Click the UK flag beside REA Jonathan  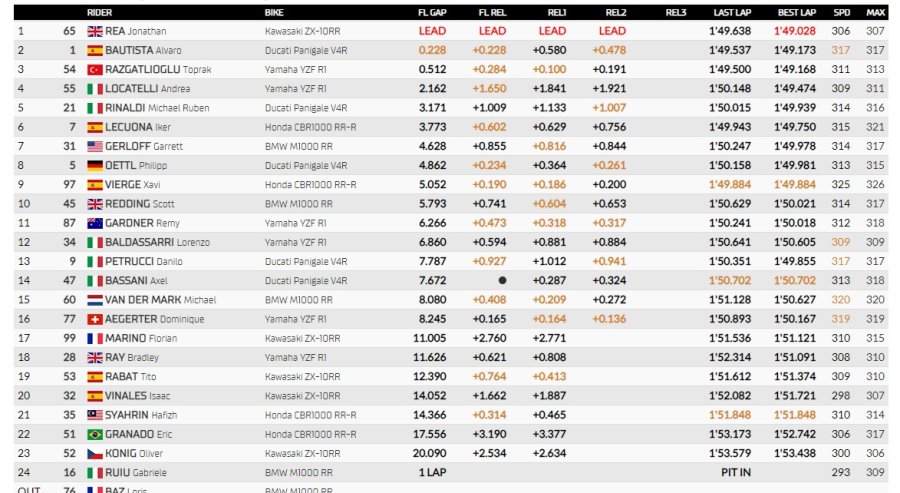coord(95,32)
